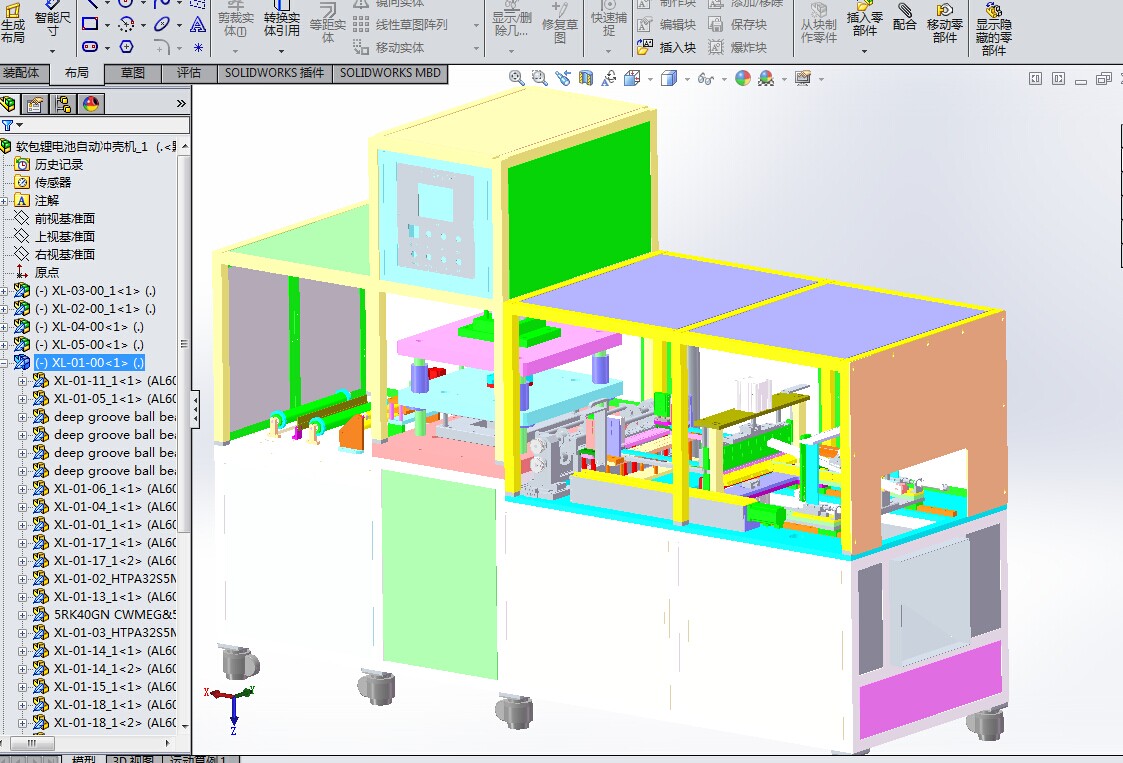Switch to the SOLIDWORKS MBD tab
This screenshot has height=763, width=1123.
[390, 73]
